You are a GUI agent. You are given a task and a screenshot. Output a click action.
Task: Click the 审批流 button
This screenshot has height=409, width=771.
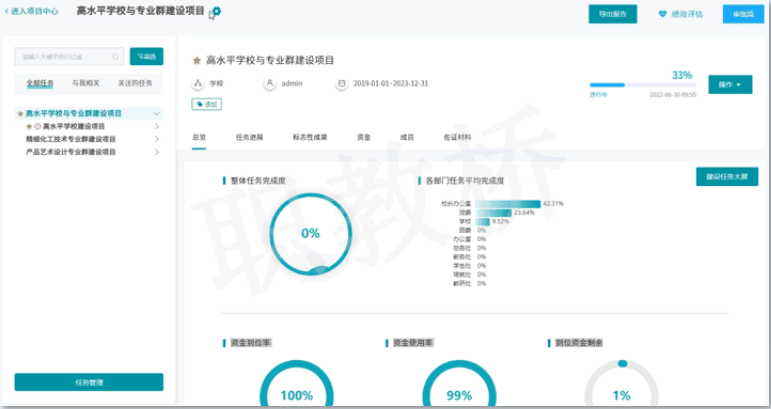coord(743,14)
